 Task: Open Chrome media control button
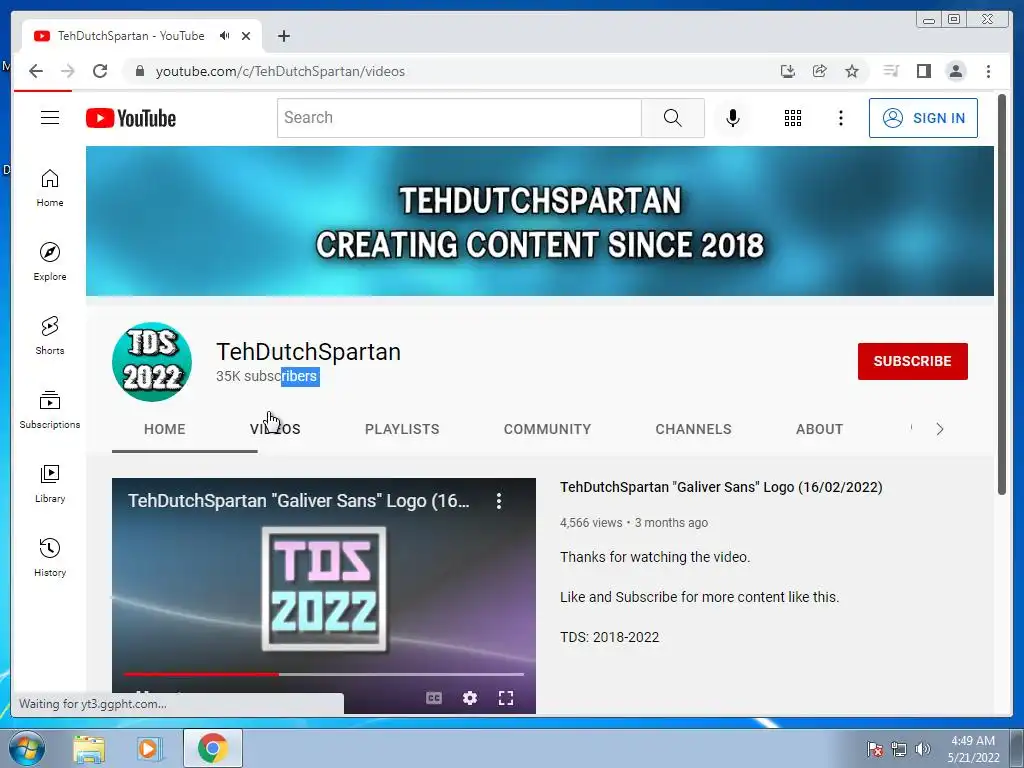(x=891, y=71)
